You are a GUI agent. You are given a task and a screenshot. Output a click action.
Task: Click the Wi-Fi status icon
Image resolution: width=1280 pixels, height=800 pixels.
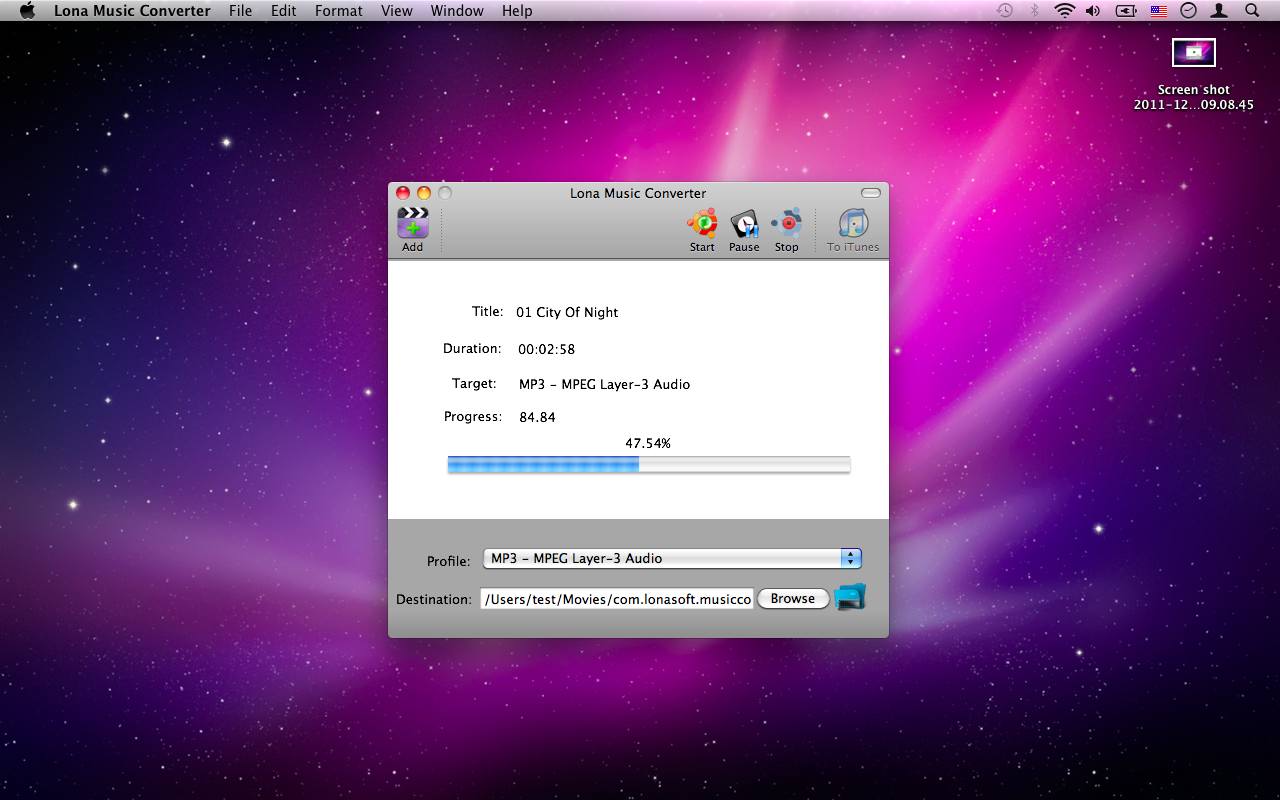click(x=1065, y=11)
